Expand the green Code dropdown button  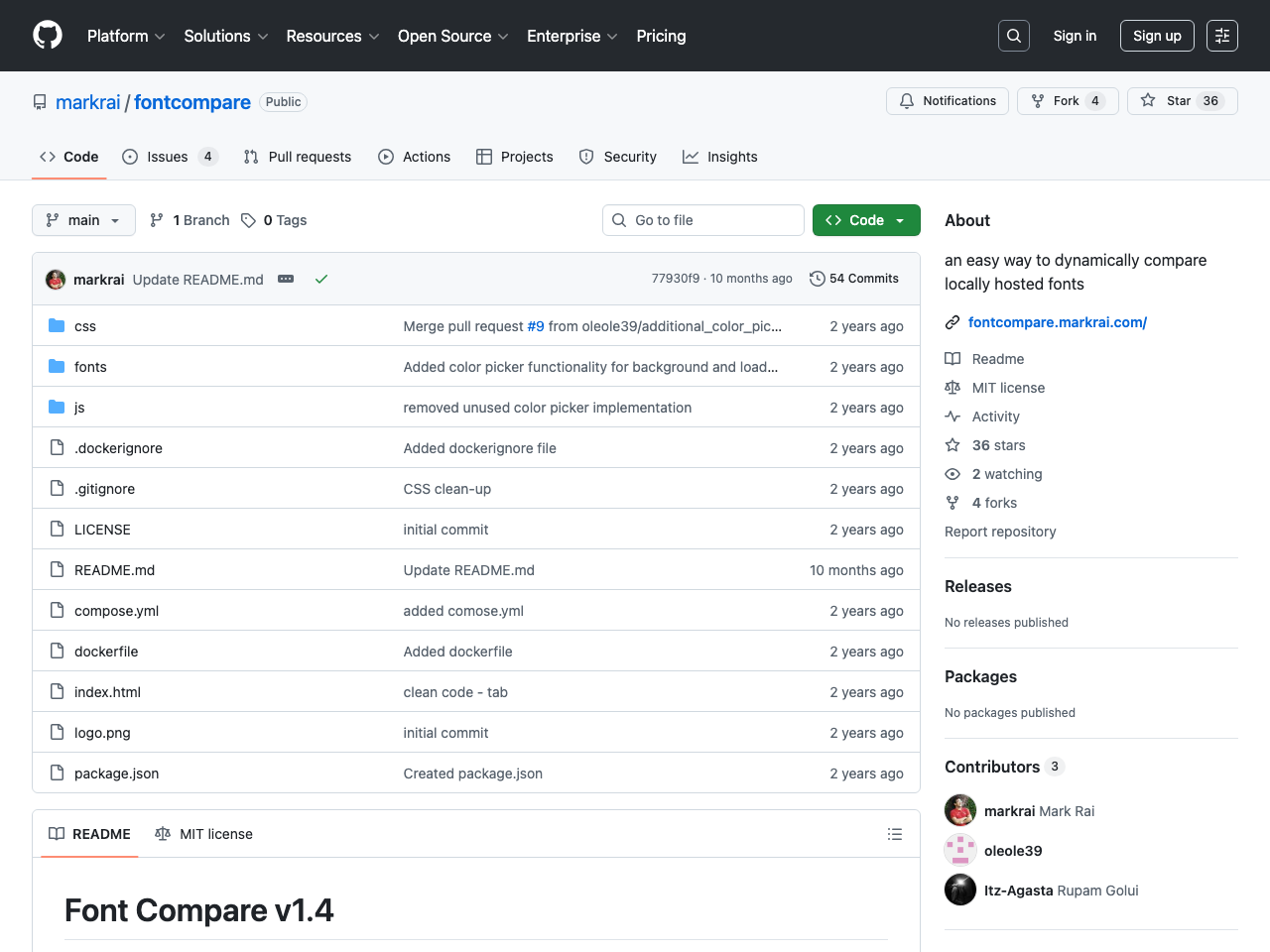coord(865,220)
